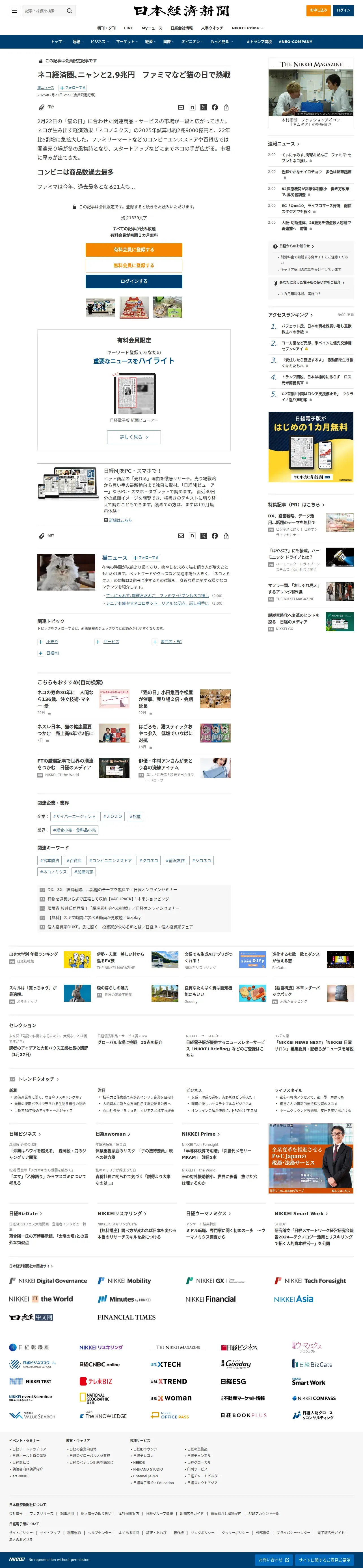Open the Myニュース menu item

click(152, 28)
